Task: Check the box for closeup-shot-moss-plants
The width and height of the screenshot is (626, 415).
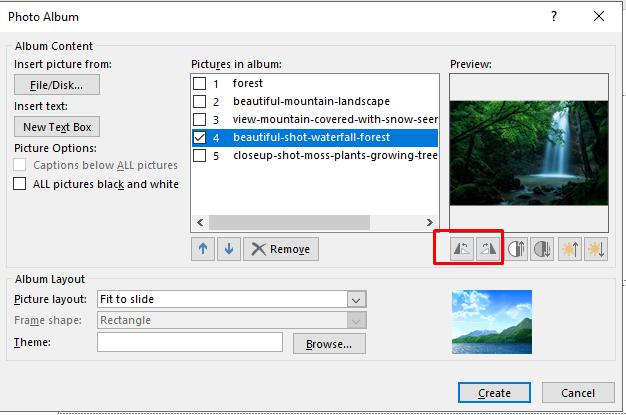Action: [x=200, y=155]
